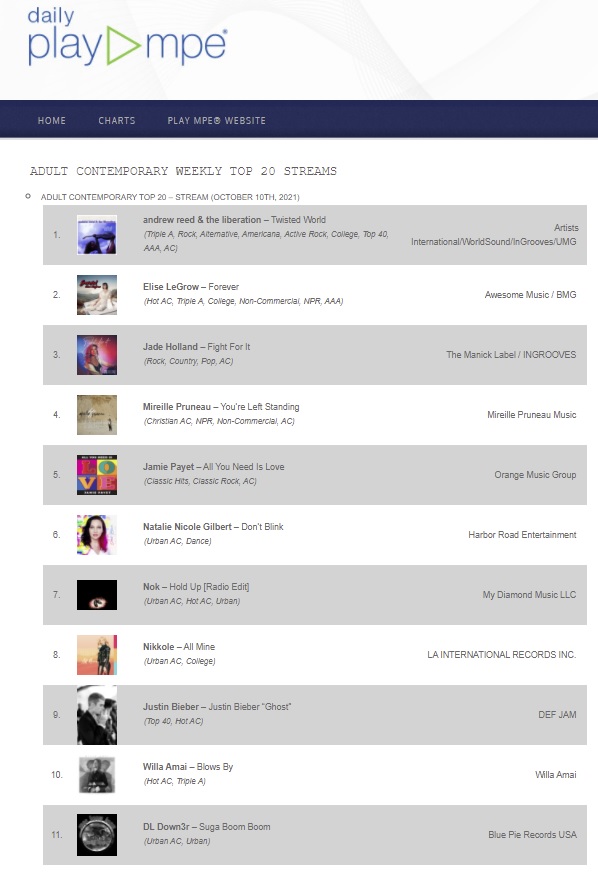Select Jade Holland Fight For It artwork
Viewport: 598px width, 873px height.
click(x=97, y=355)
